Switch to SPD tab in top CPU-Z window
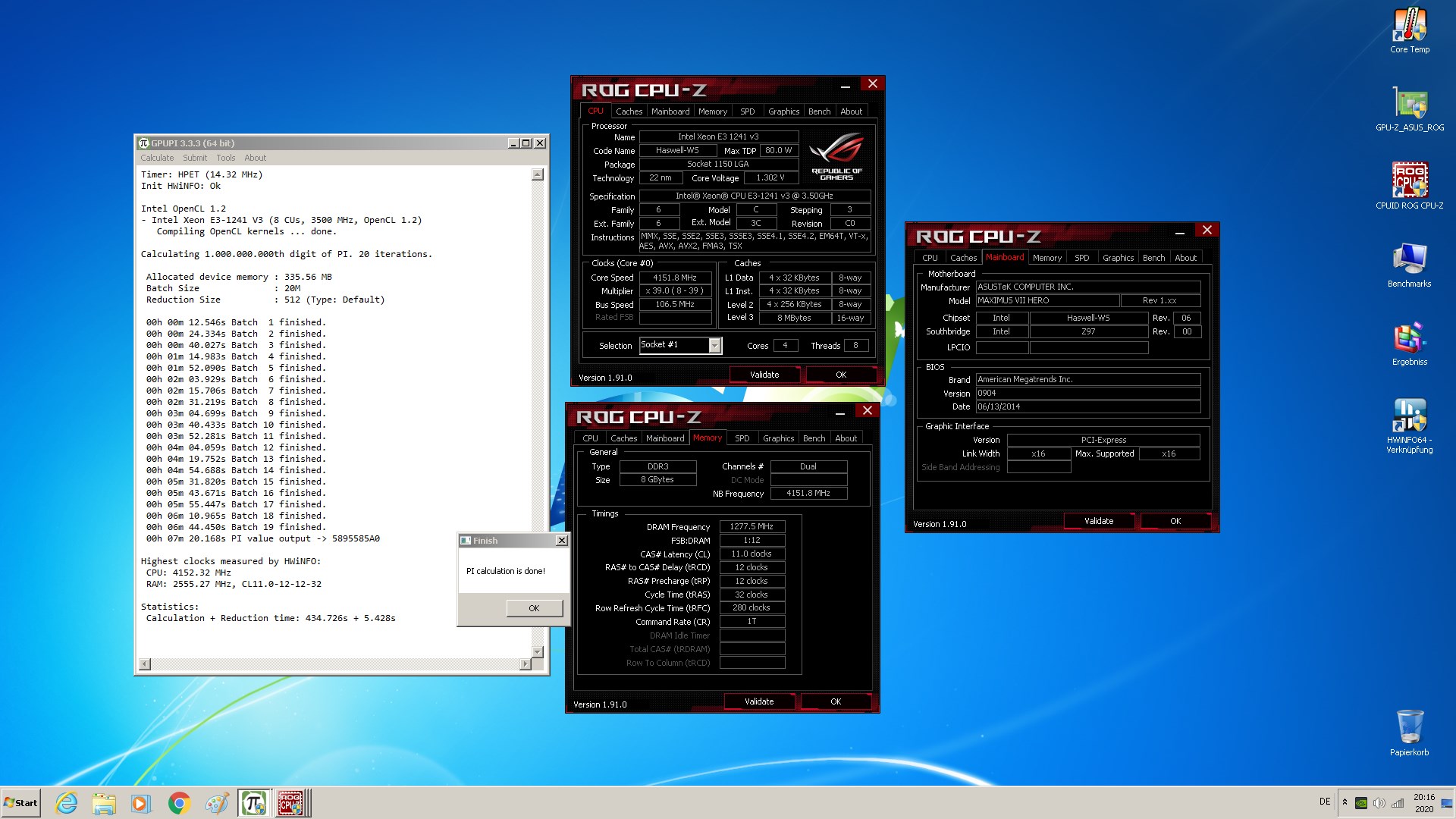Viewport: 1456px width, 819px height. (748, 111)
